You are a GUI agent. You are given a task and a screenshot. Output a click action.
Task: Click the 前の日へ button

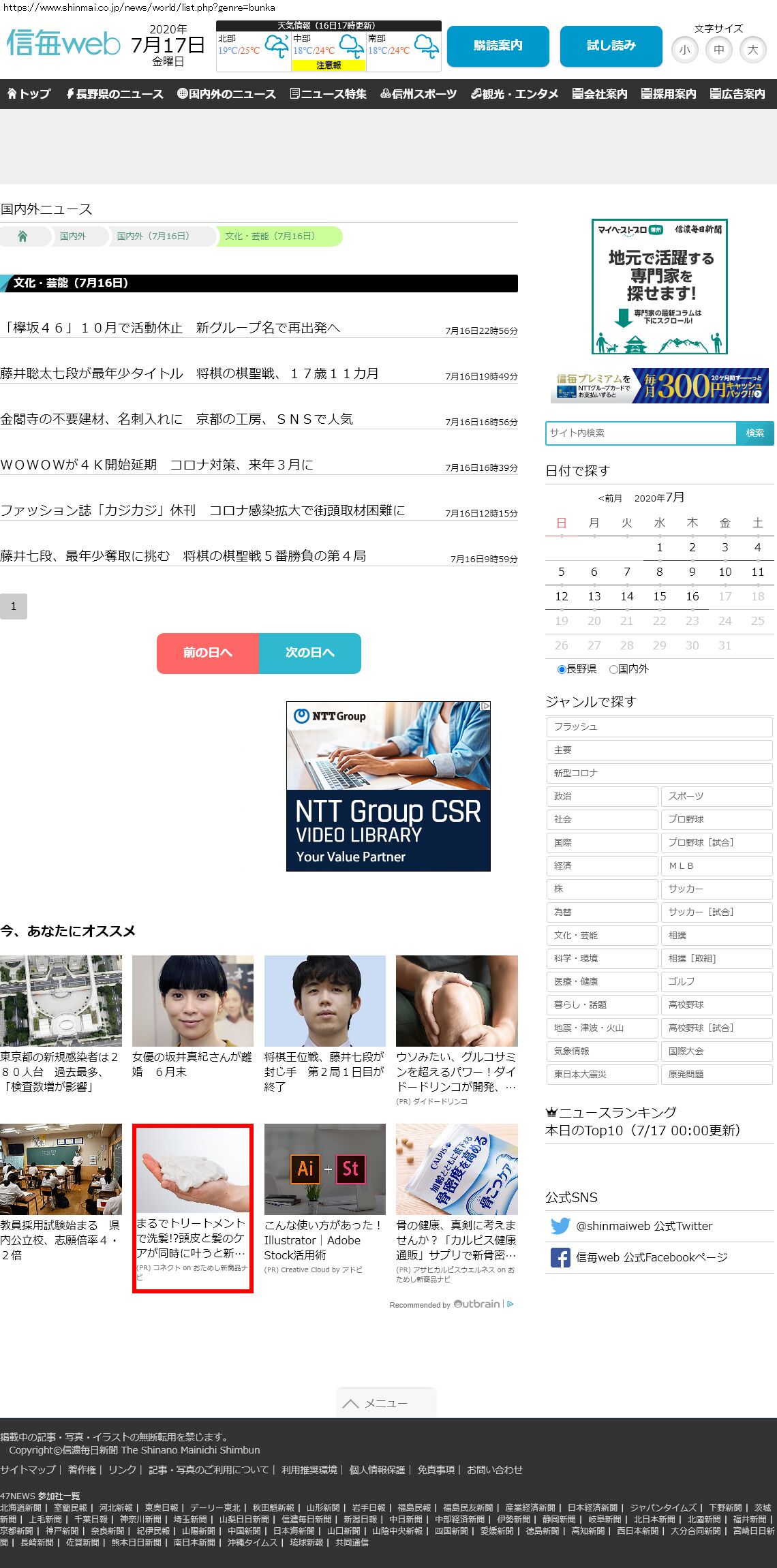pos(207,653)
